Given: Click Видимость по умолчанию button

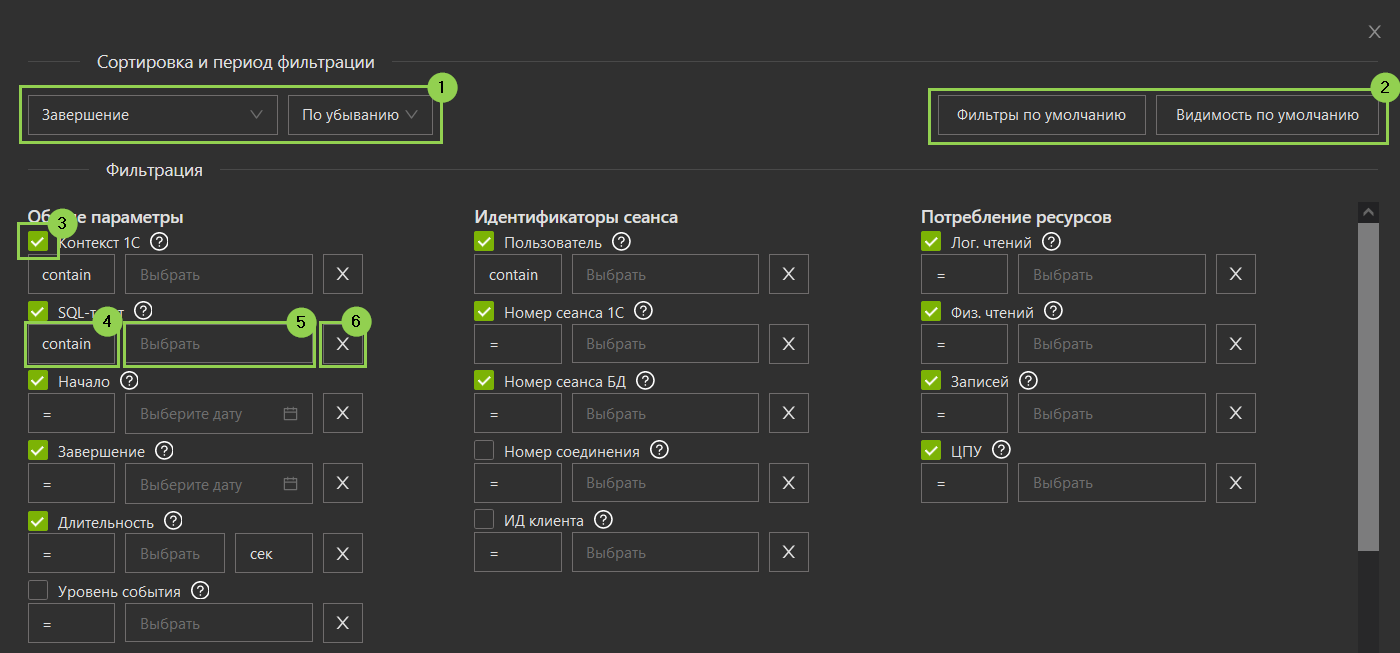Looking at the screenshot, I should [1266, 115].
